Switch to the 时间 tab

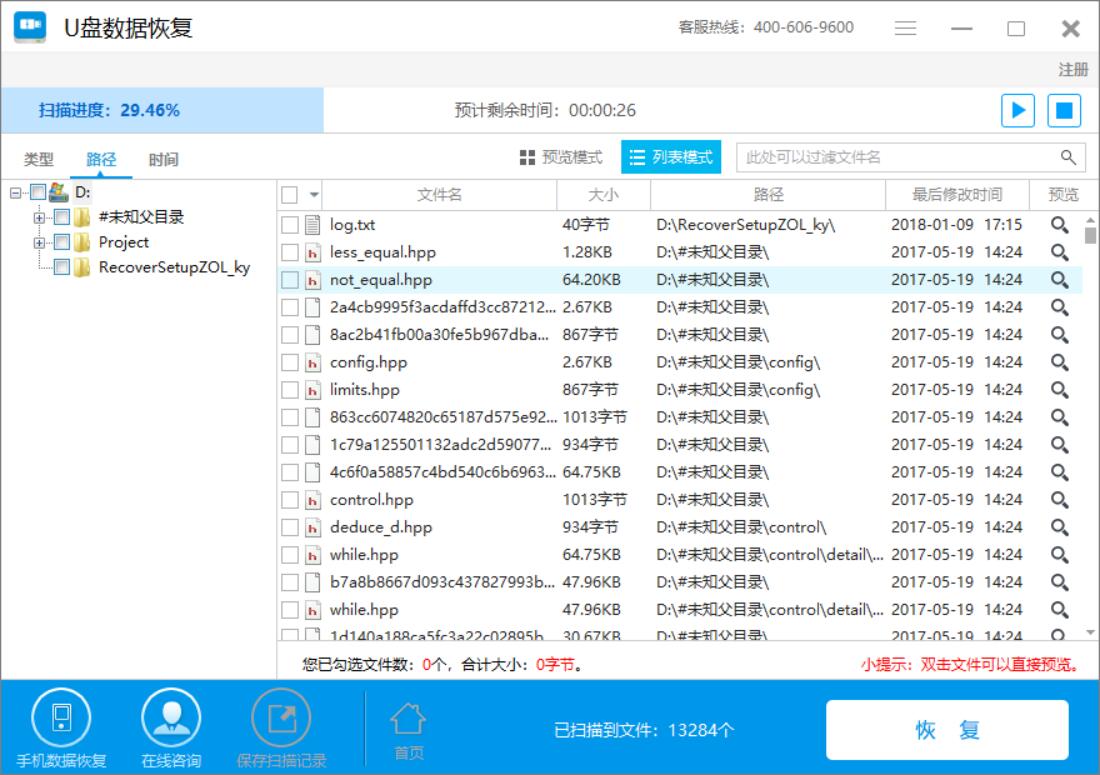(164, 159)
